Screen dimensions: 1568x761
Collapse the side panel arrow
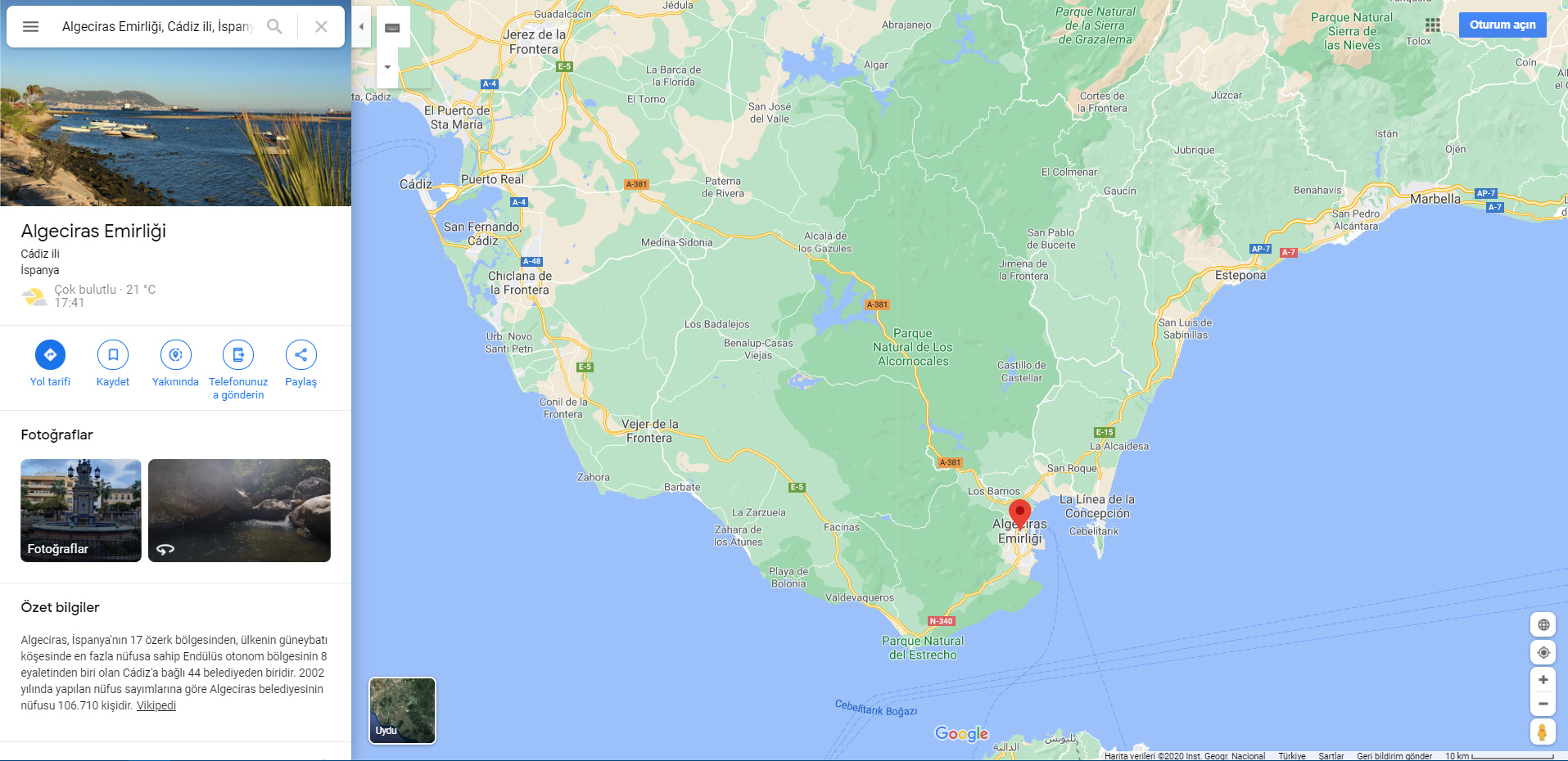(361, 26)
